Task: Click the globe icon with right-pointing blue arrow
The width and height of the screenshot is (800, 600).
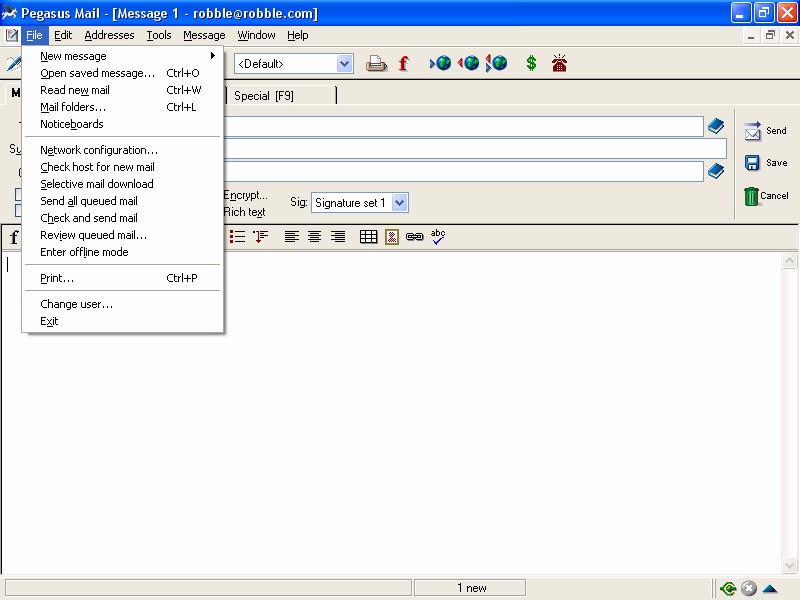Action: 440,63
